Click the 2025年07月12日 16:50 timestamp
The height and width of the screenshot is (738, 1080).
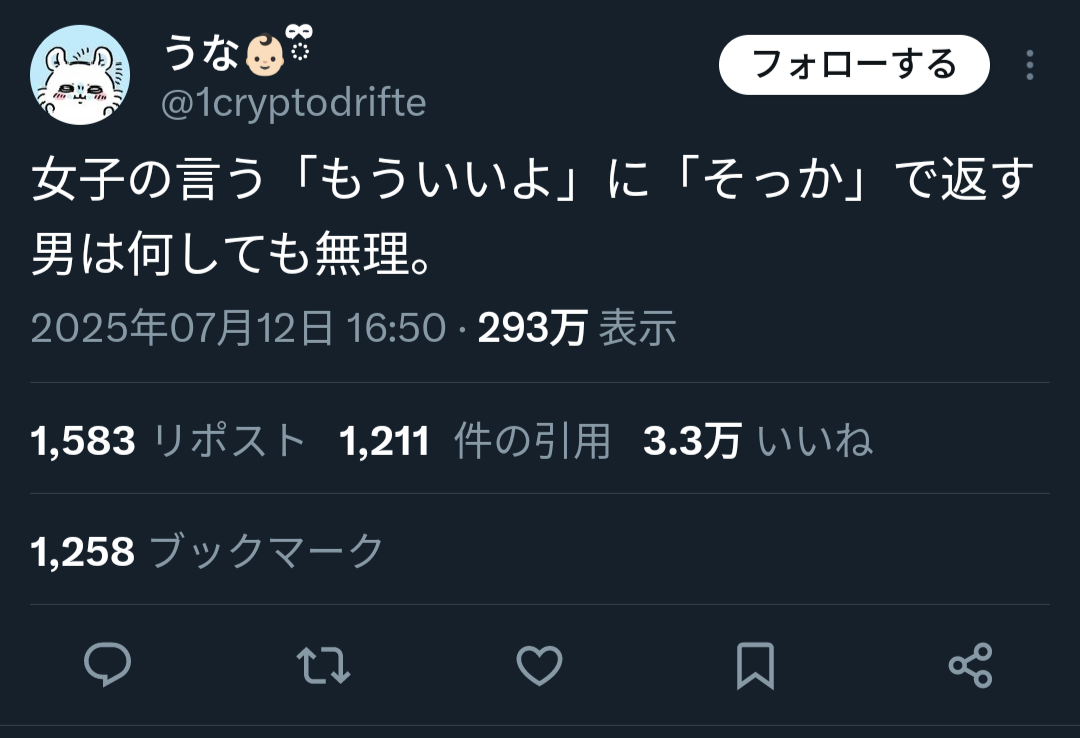tap(238, 327)
